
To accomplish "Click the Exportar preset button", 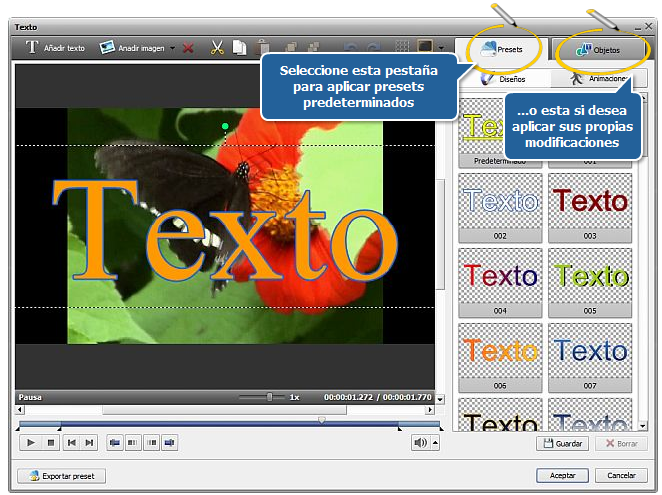I will (x=62, y=476).
